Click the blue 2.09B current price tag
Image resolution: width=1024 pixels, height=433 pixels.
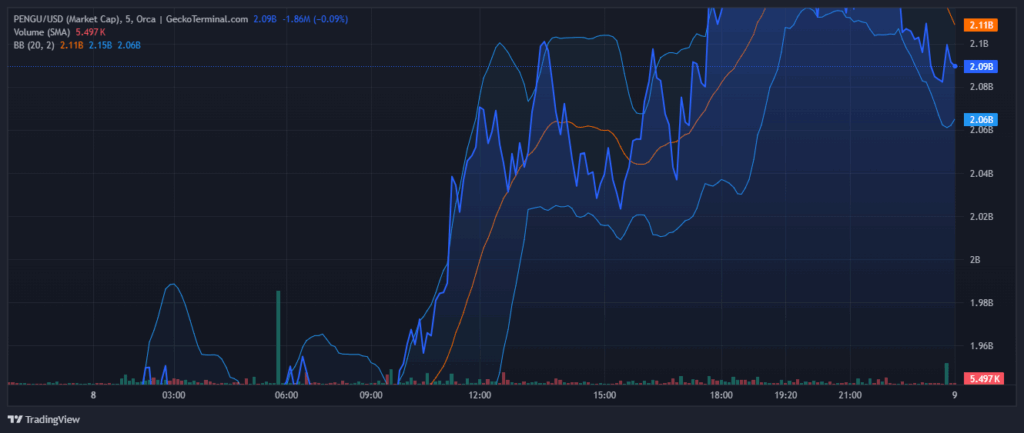[980, 66]
